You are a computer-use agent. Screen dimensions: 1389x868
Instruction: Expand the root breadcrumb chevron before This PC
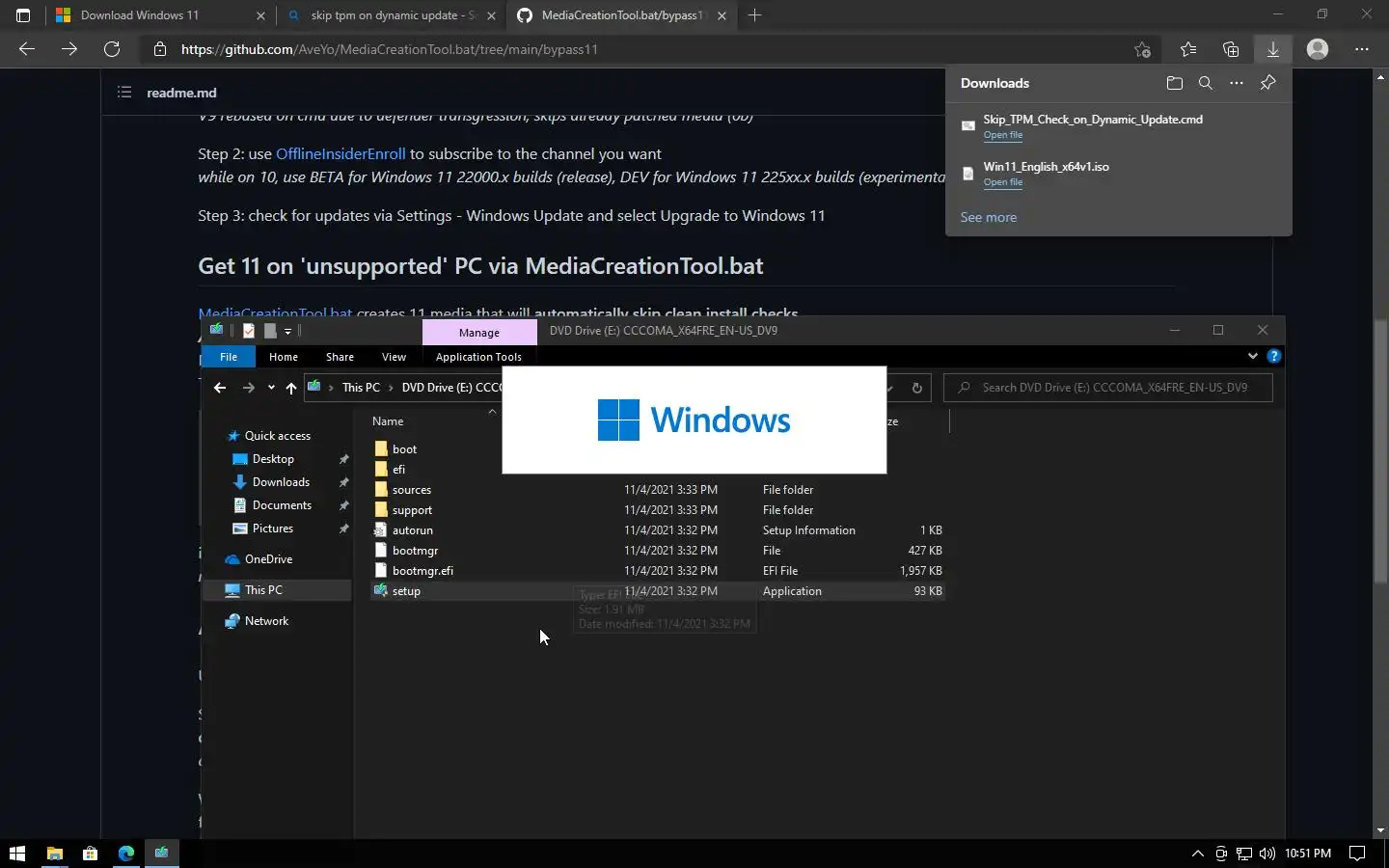pyautogui.click(x=332, y=388)
